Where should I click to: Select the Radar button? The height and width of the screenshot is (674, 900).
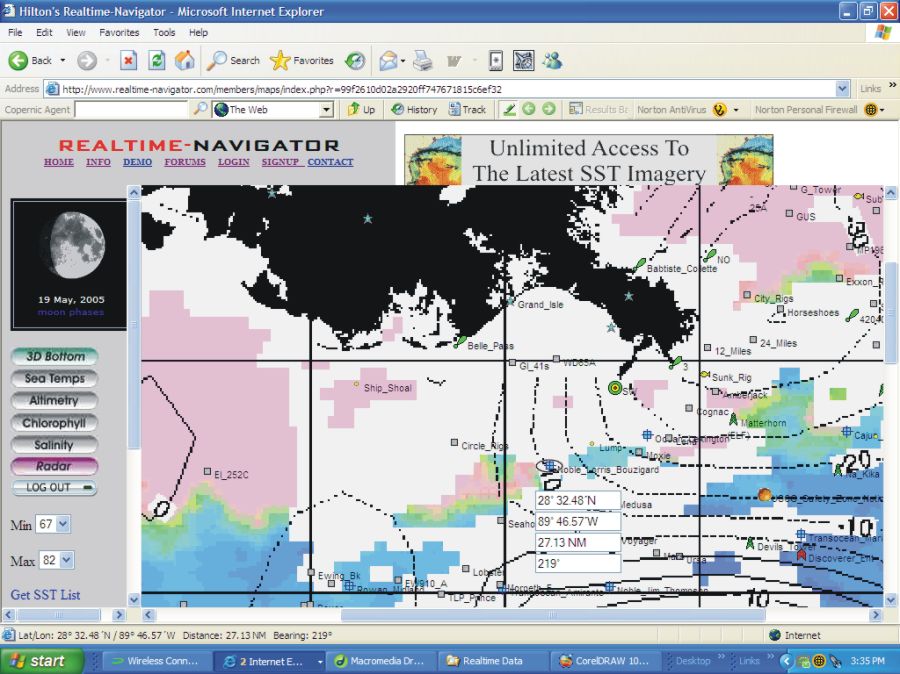[55, 466]
